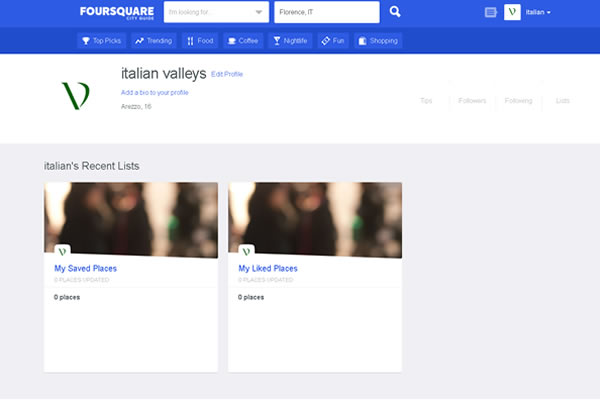The height and width of the screenshot is (400, 600).
Task: Open the Fun ticket category
Action: tap(333, 41)
